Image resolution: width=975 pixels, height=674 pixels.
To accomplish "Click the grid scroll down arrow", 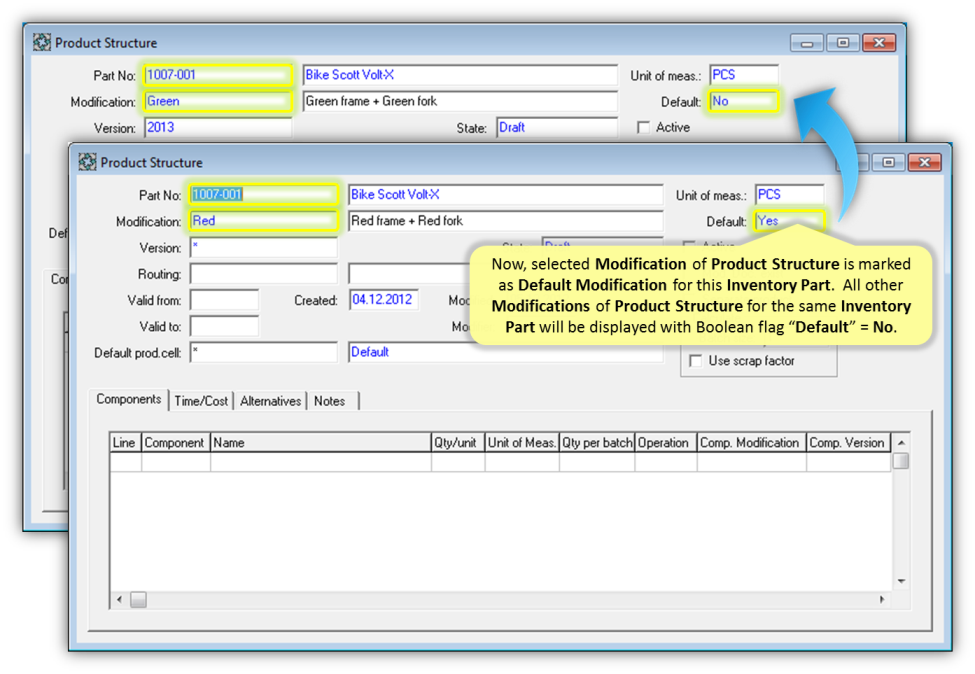I will [901, 581].
